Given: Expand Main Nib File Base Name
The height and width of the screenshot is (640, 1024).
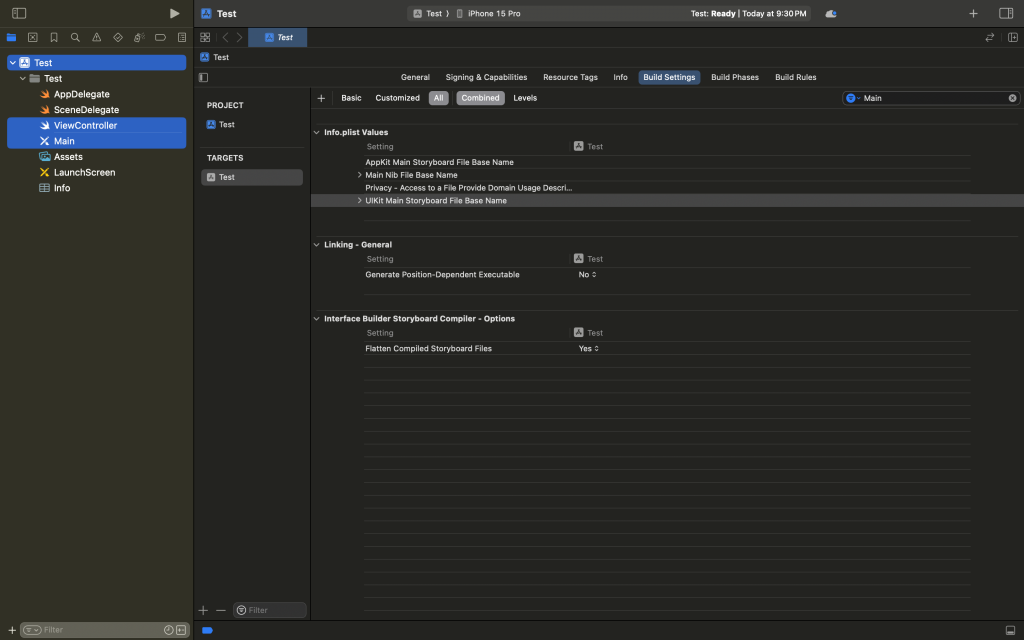Looking at the screenshot, I should click(x=359, y=175).
